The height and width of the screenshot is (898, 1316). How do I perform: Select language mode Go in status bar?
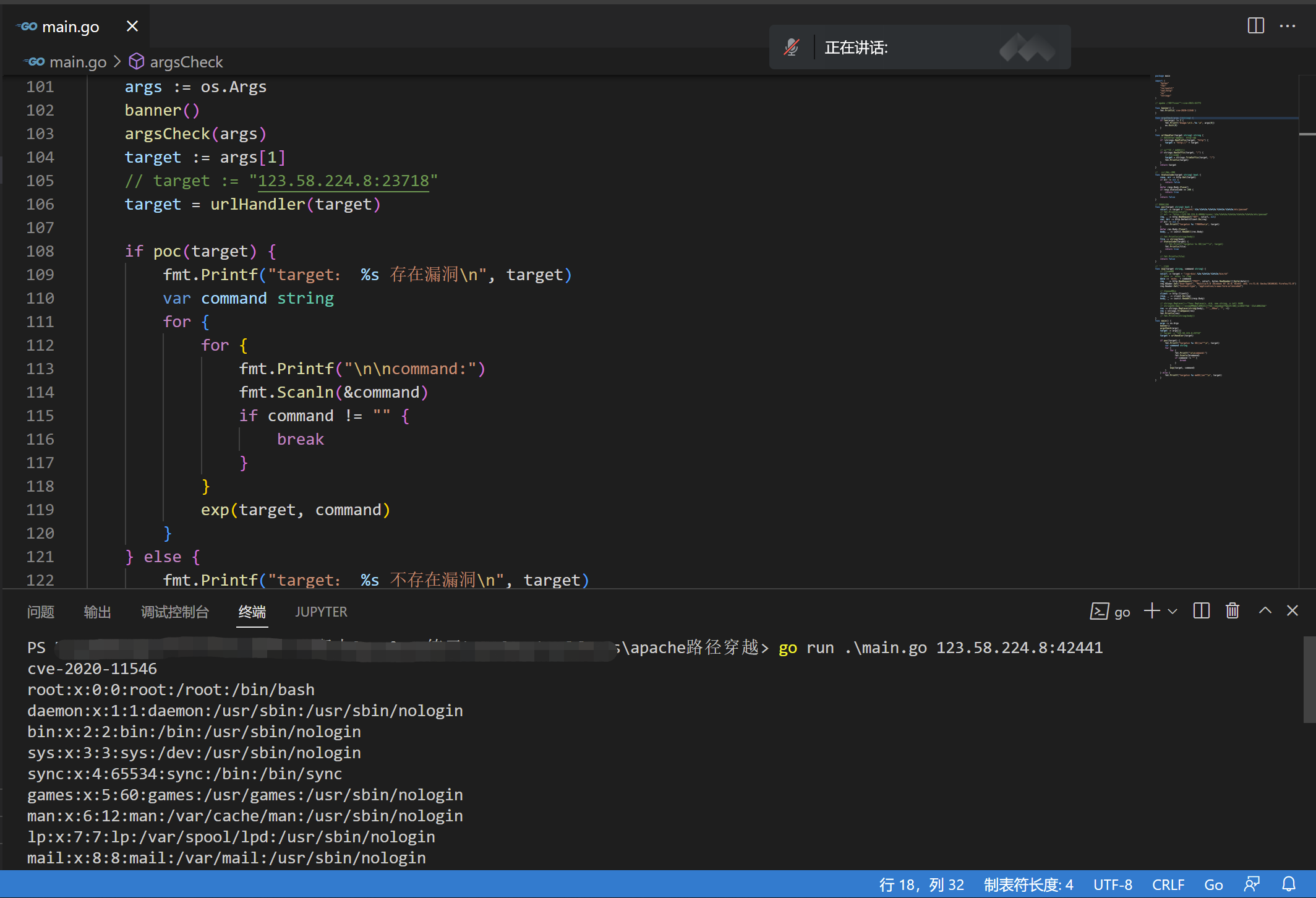click(1213, 884)
